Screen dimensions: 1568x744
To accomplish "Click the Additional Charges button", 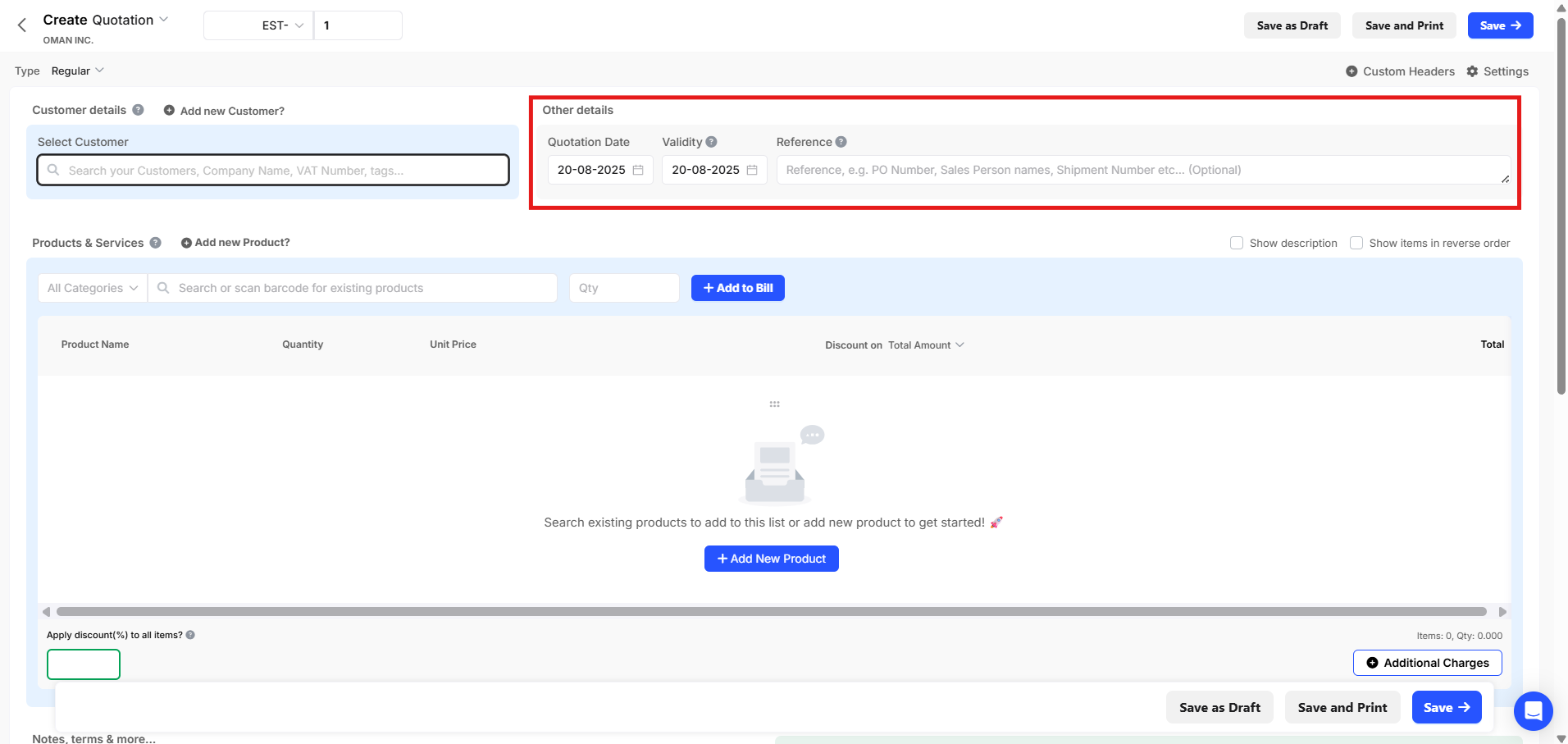I will (1428, 663).
